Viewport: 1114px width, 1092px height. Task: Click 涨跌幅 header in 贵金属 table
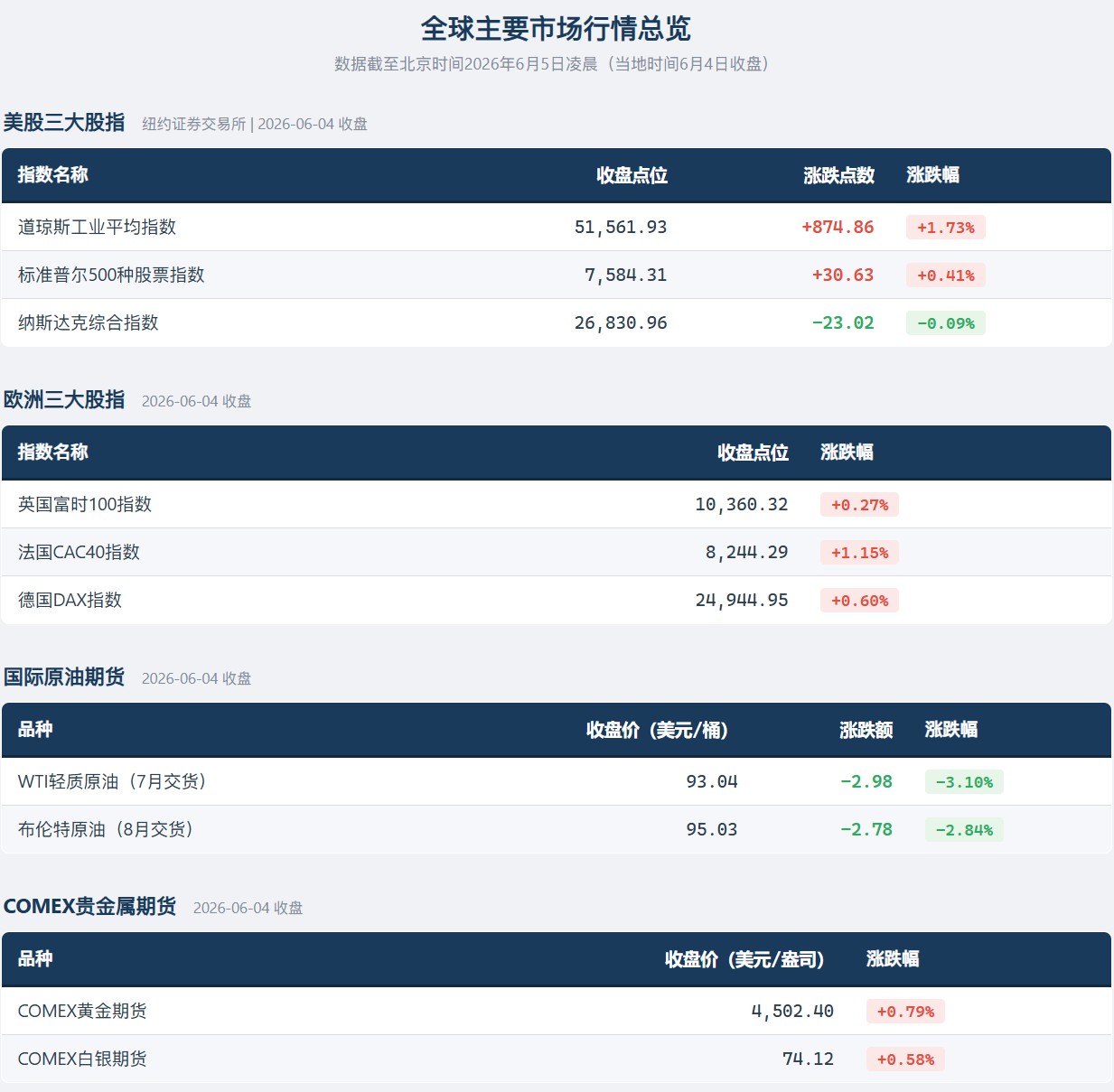point(893,959)
